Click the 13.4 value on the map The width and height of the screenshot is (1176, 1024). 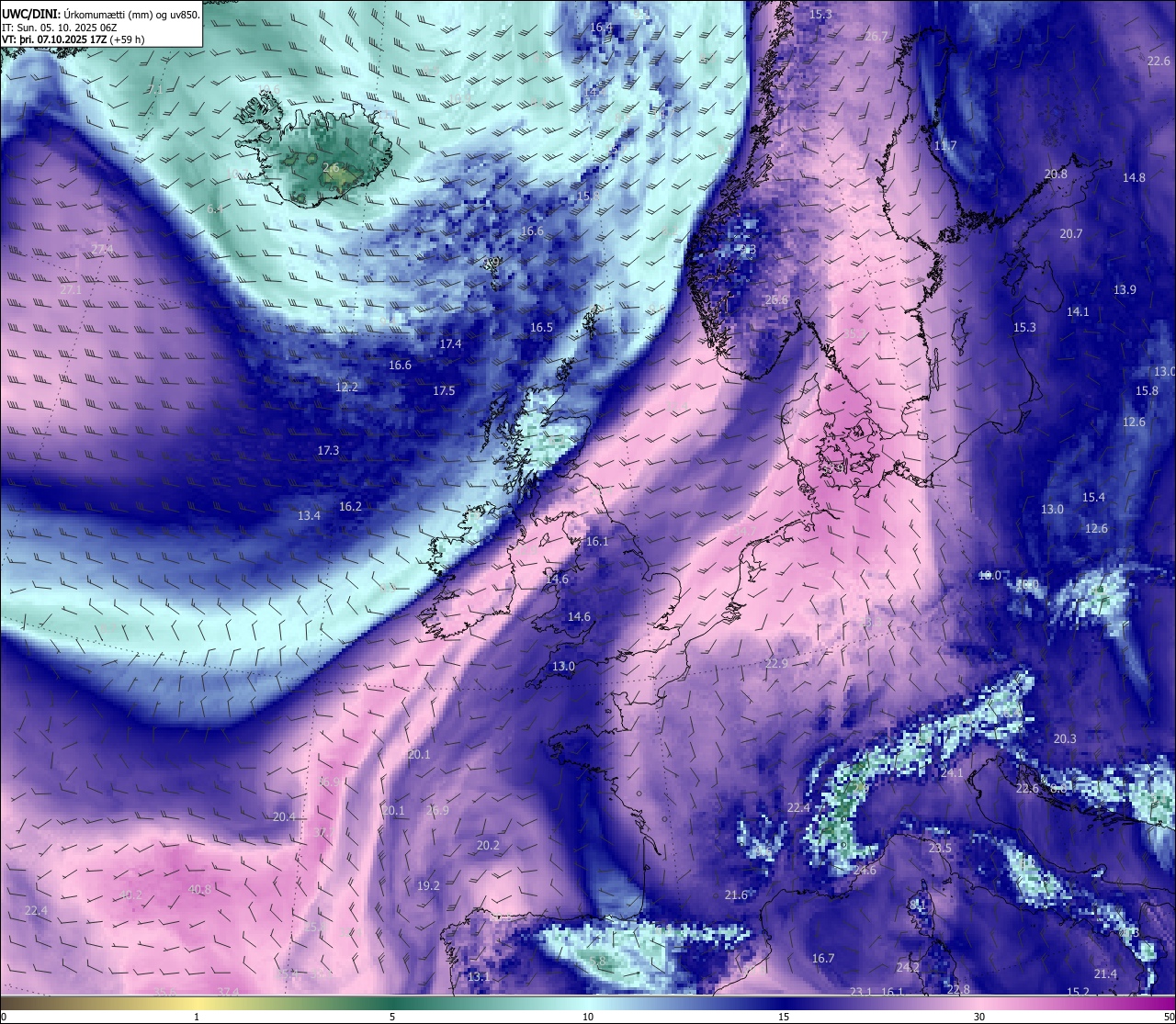point(309,516)
